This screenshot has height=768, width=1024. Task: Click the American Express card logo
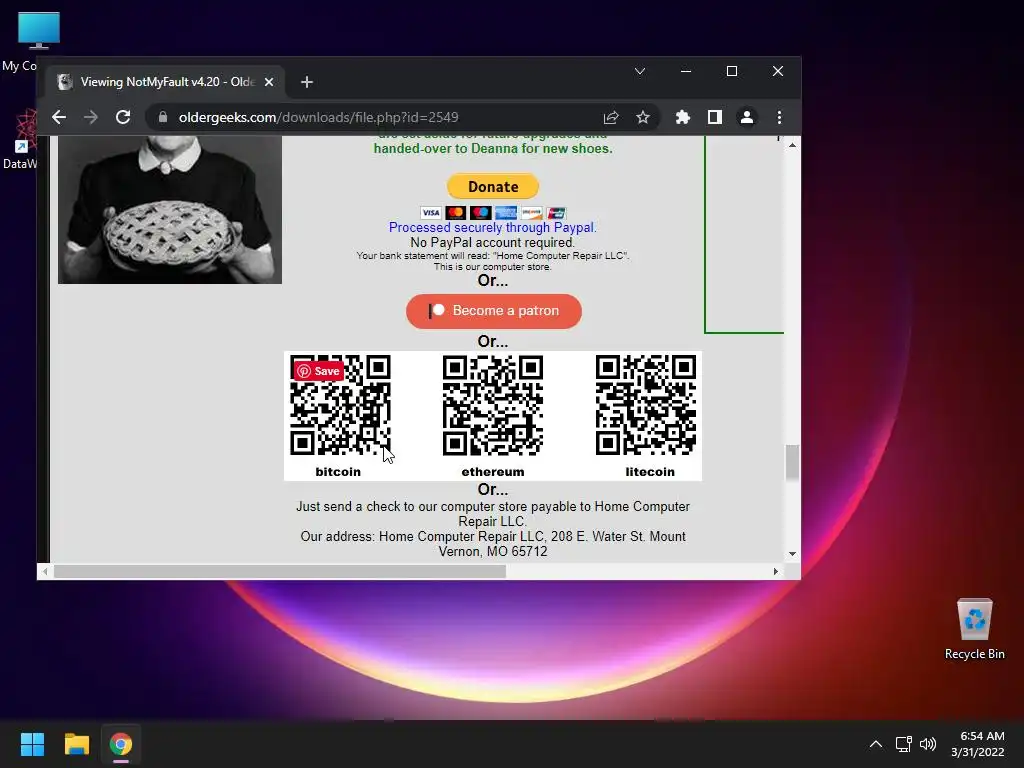(x=506, y=213)
